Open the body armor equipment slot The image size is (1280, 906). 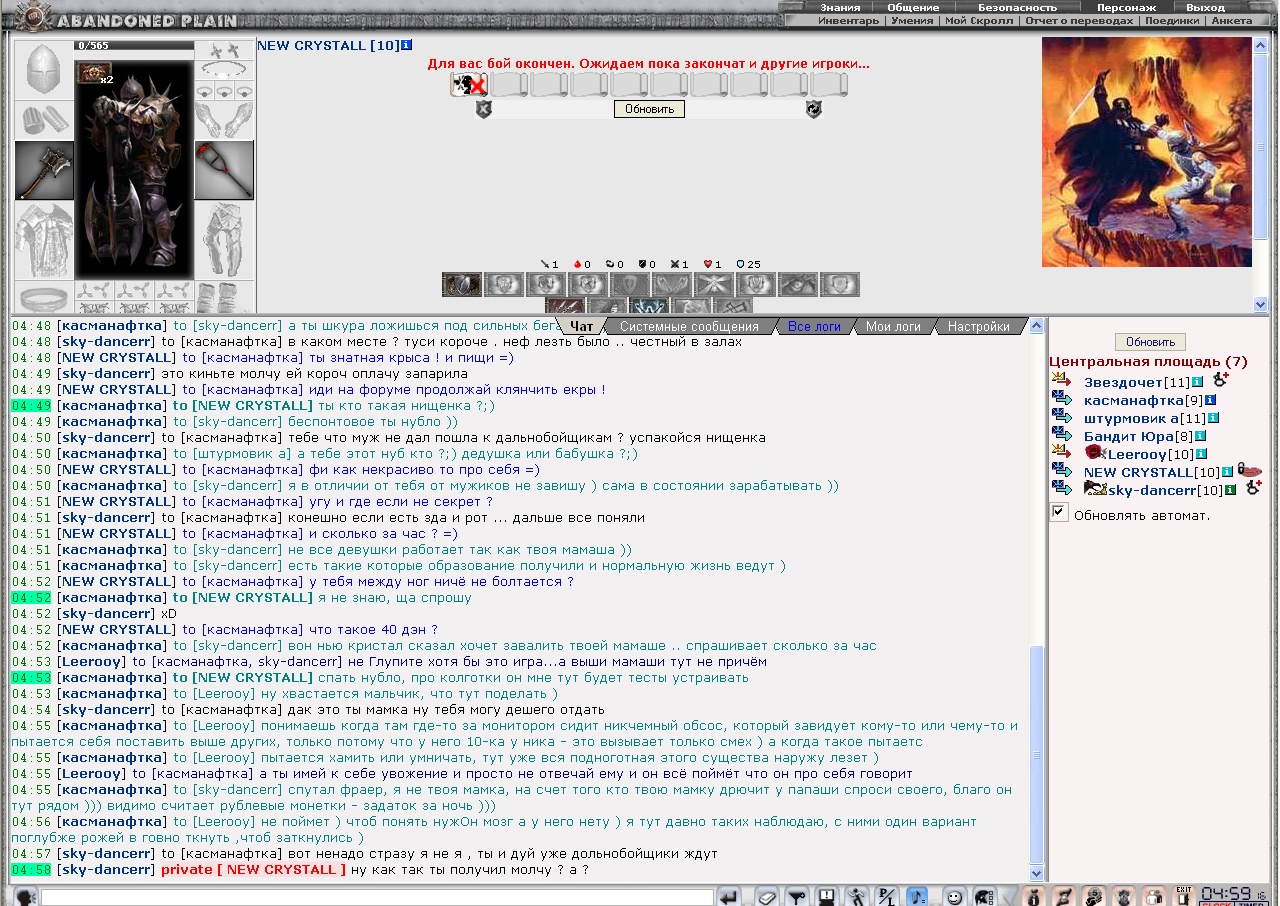[44, 241]
